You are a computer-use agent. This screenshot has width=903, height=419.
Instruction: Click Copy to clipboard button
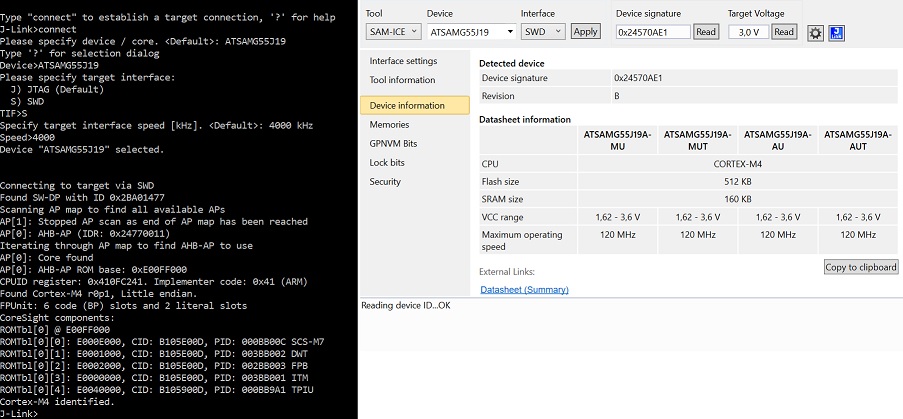861,267
